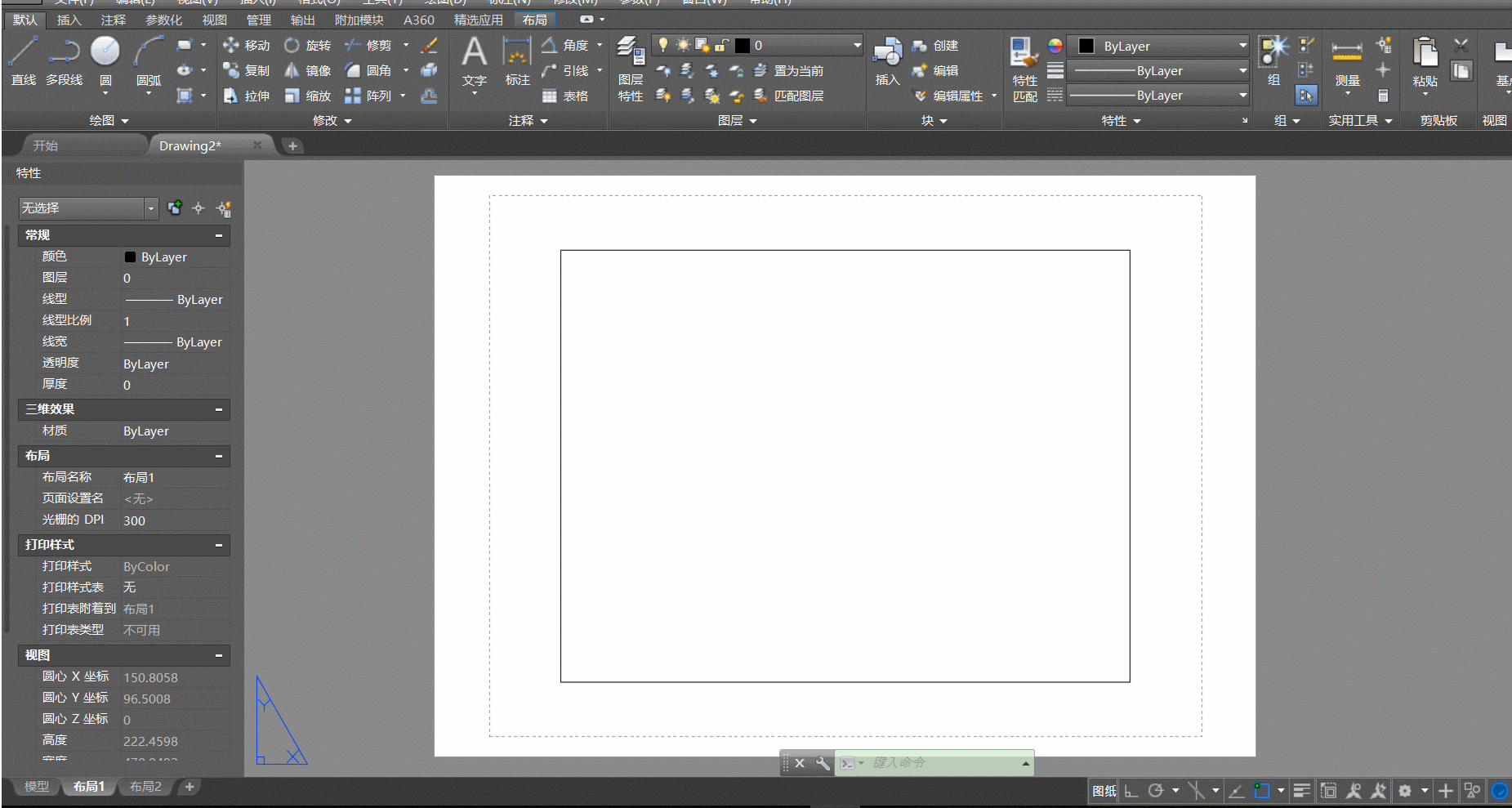Screen dimensions: 1512x808
Task: Switch to the 参数化 ribbon tab
Action: pos(163,20)
